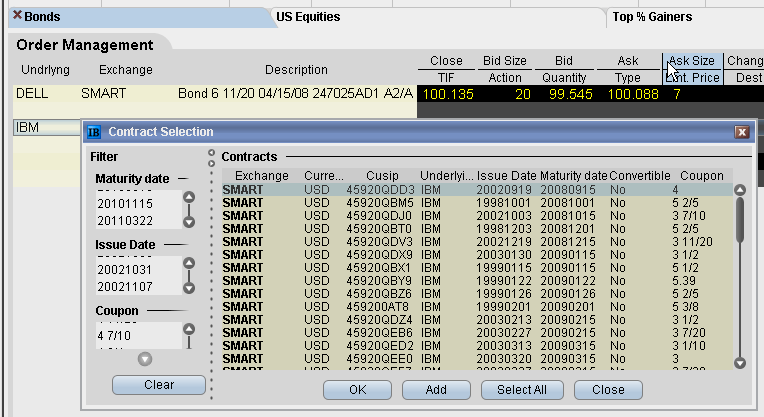Click the IB logo in Contract Selection title bar
The width and height of the screenshot is (764, 417).
(94, 132)
